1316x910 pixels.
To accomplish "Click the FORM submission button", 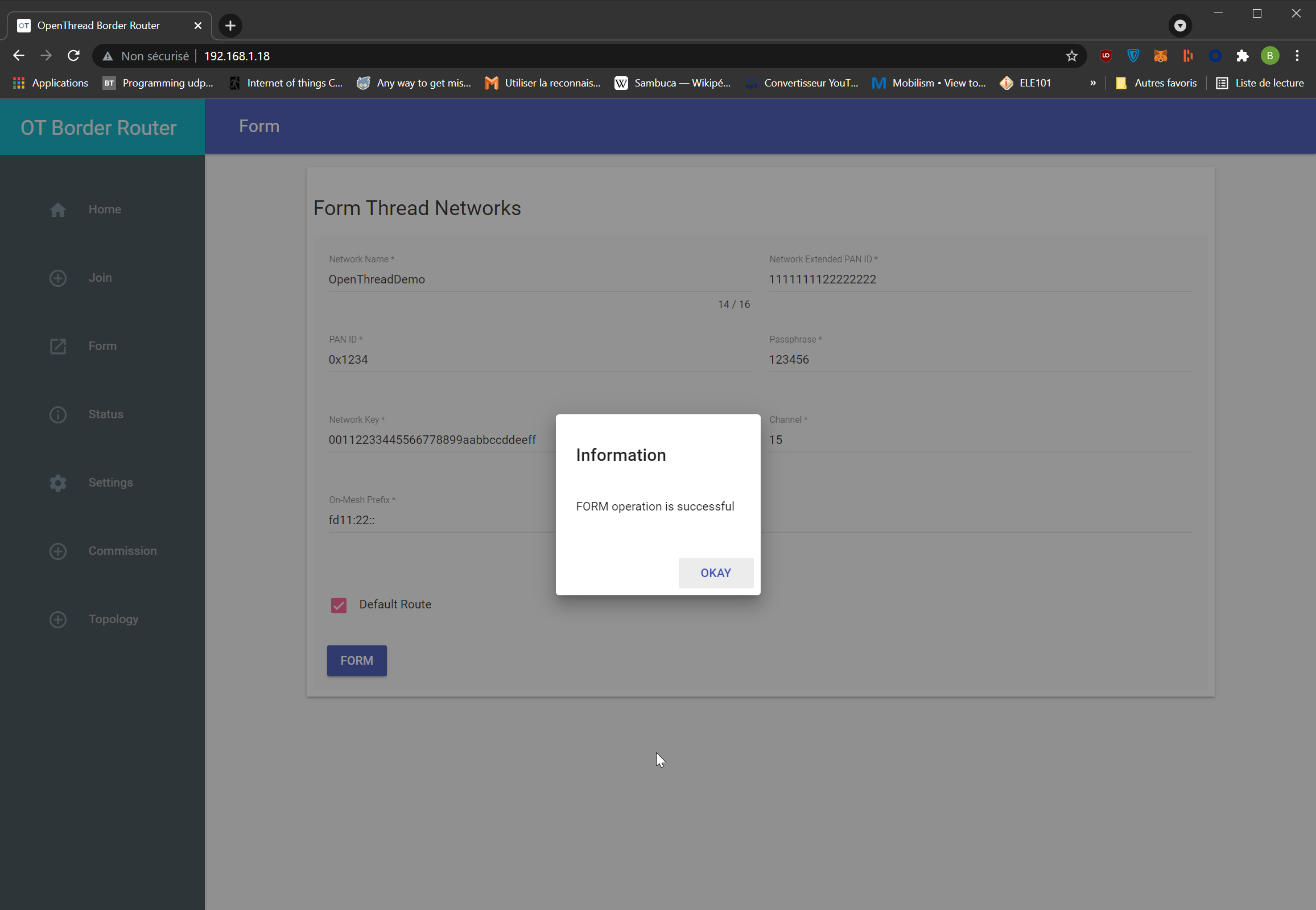I will point(357,661).
